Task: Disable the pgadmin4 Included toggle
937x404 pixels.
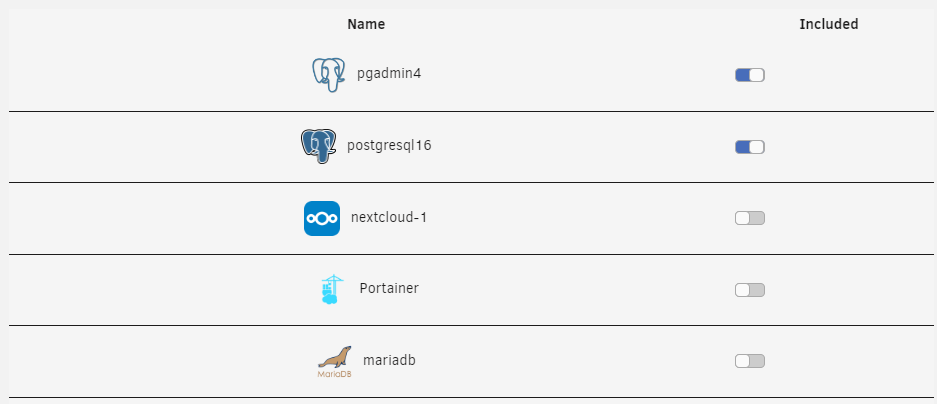Action: pos(750,75)
